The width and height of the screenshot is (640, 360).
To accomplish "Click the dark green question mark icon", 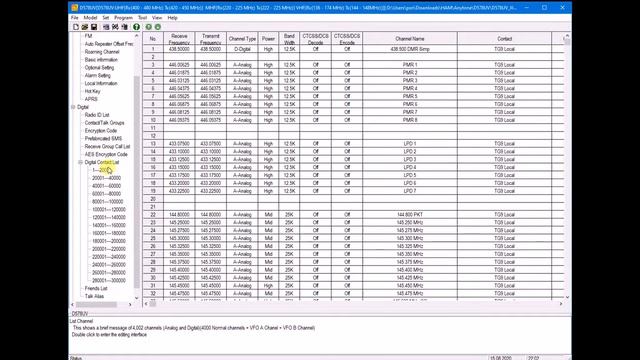I will [136, 27].
